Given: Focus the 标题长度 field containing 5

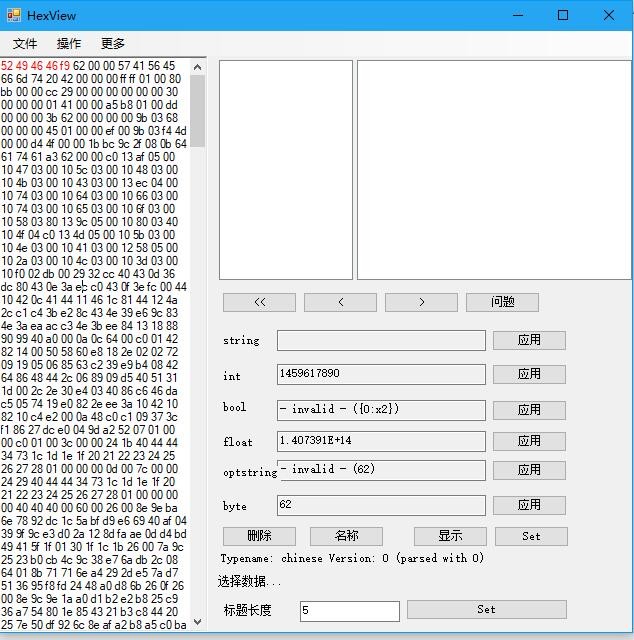Looking at the screenshot, I should click(349, 611).
